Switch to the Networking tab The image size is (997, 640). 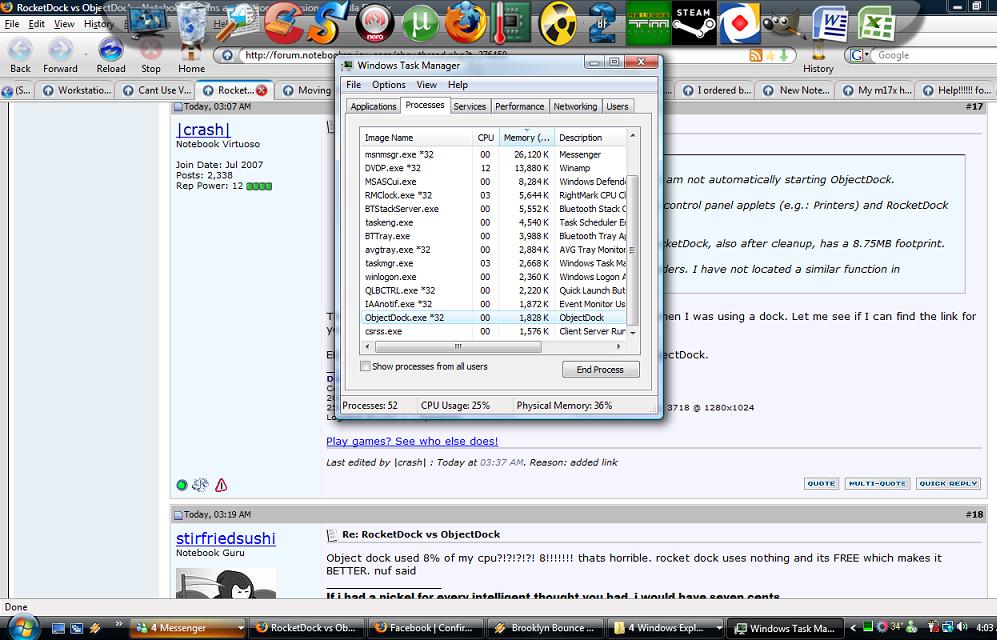click(575, 106)
